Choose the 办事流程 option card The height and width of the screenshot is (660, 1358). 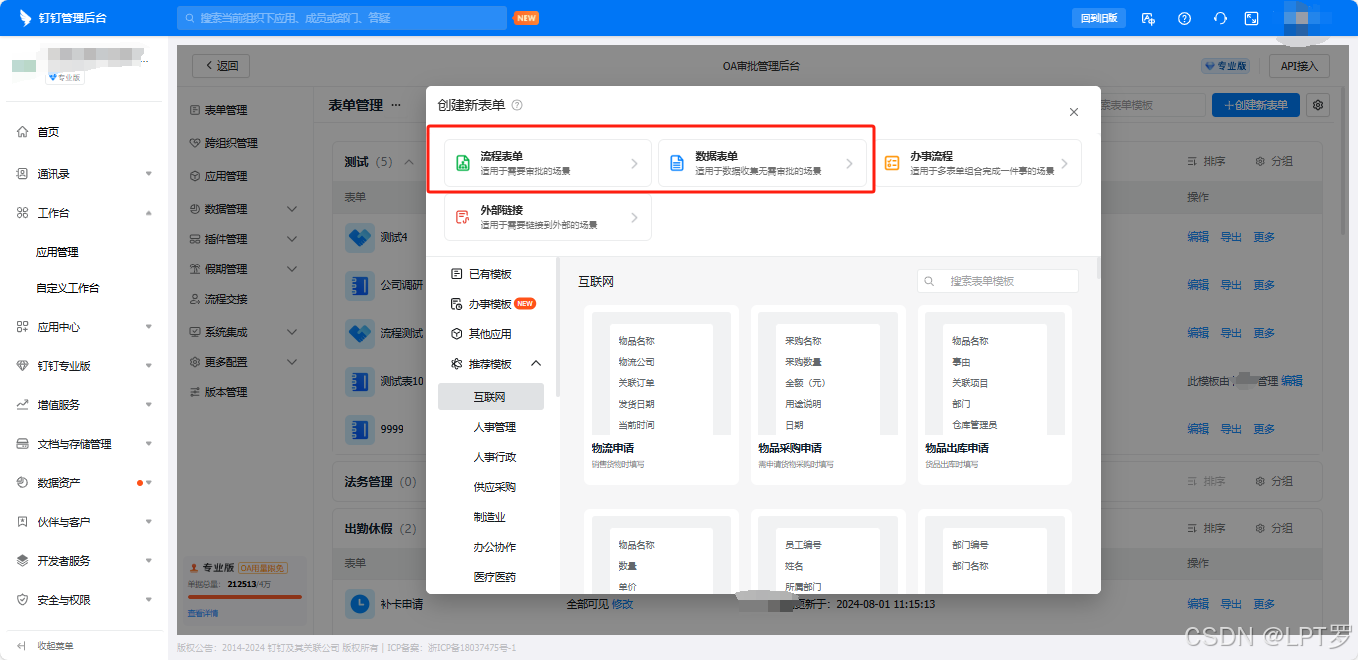pos(978,163)
